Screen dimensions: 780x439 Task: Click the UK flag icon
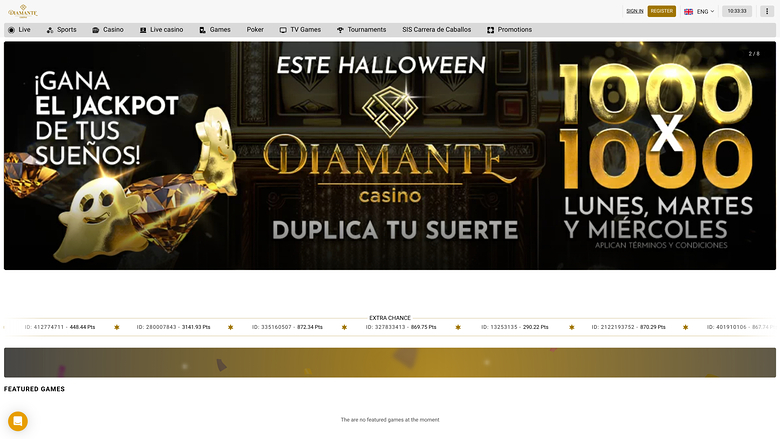click(688, 11)
